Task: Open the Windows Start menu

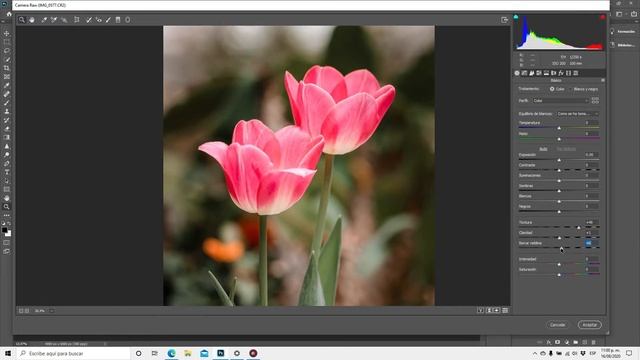Action: click(7, 353)
